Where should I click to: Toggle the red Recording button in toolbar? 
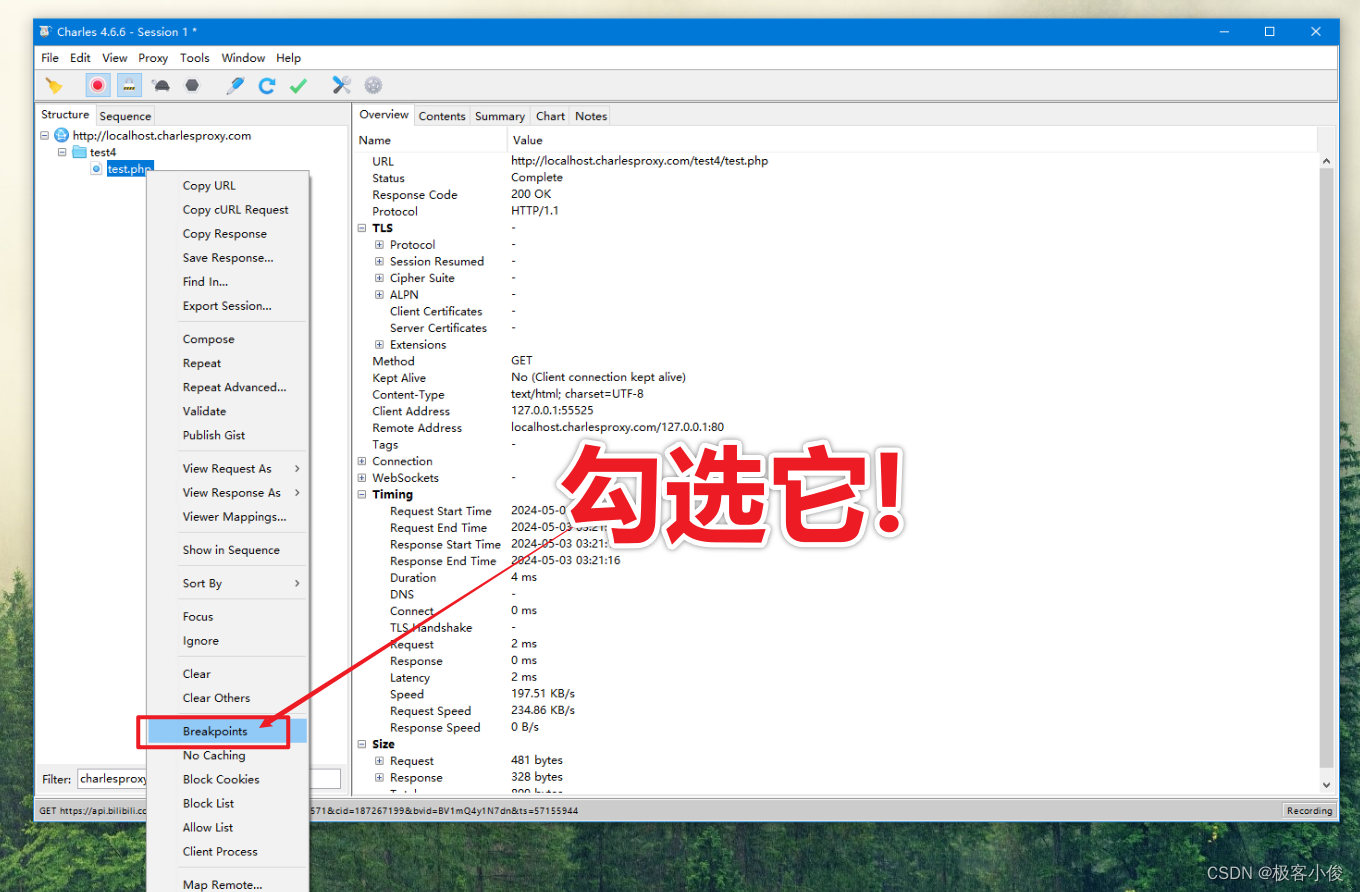(98, 86)
